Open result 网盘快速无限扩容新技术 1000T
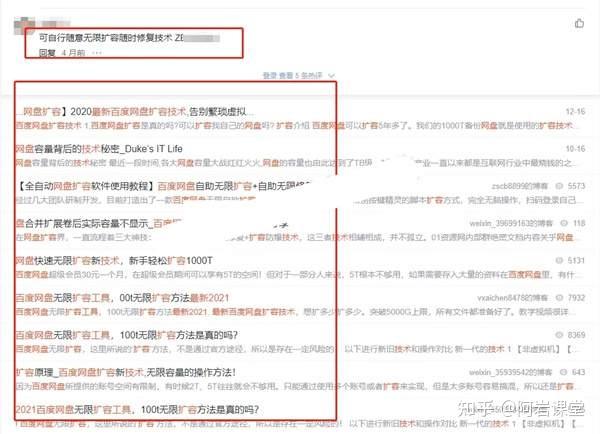 (114, 261)
